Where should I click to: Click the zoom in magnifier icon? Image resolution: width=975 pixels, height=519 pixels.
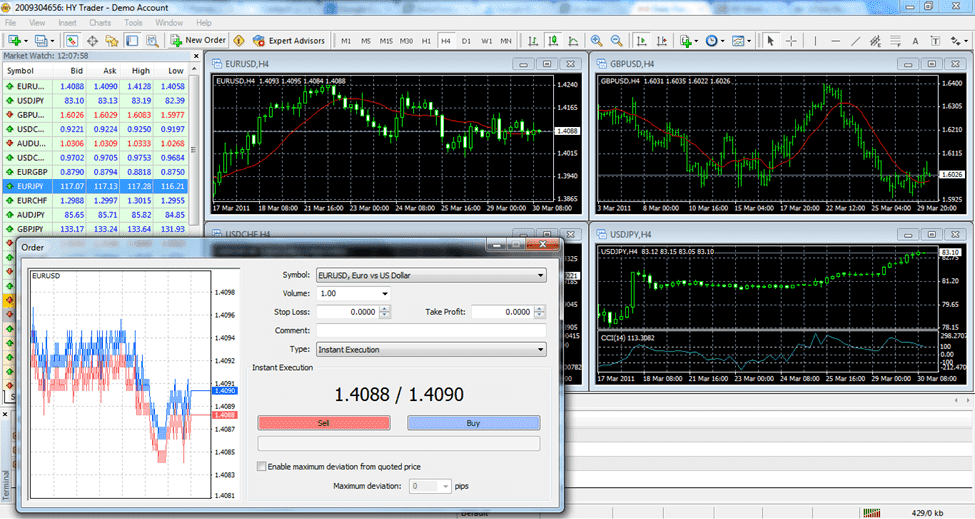pos(597,41)
